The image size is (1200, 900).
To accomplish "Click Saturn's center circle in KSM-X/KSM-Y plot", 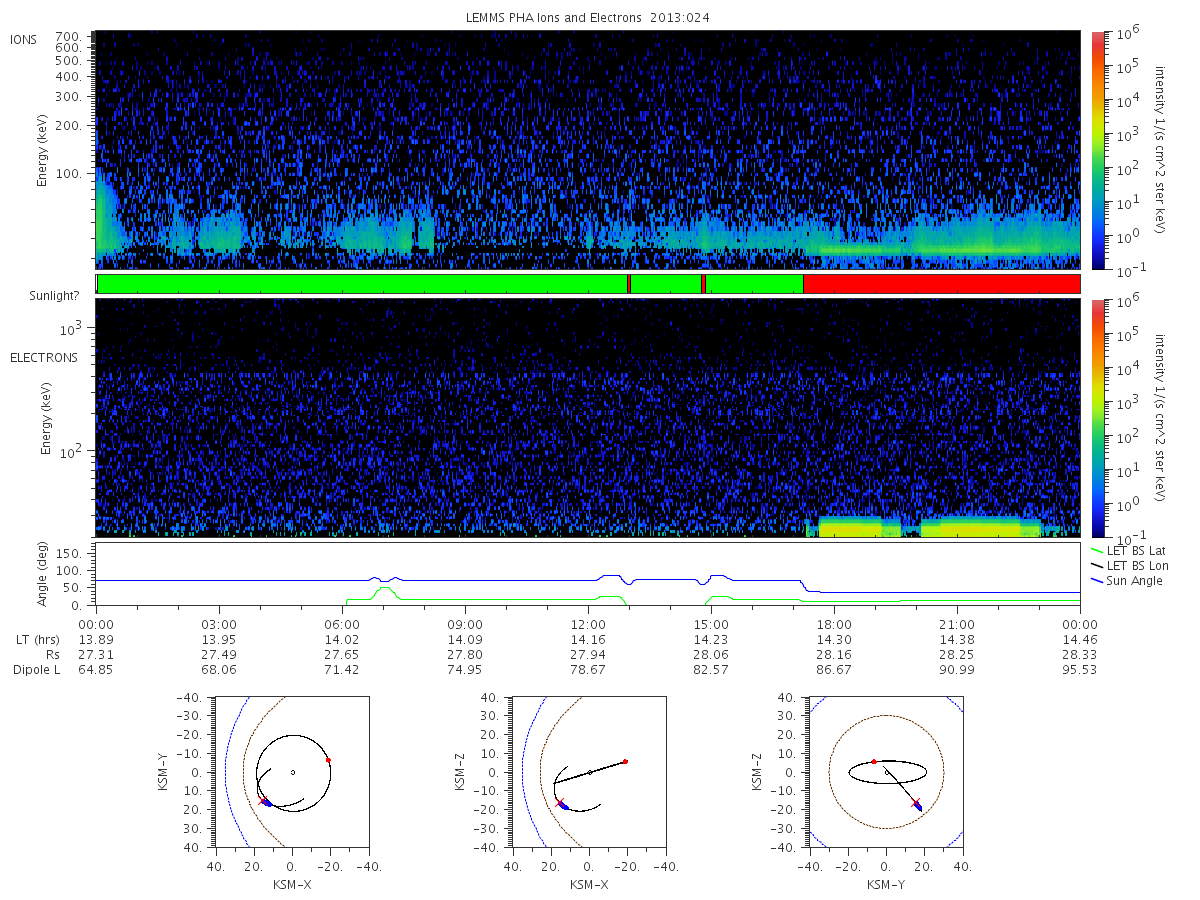I will pos(292,772).
